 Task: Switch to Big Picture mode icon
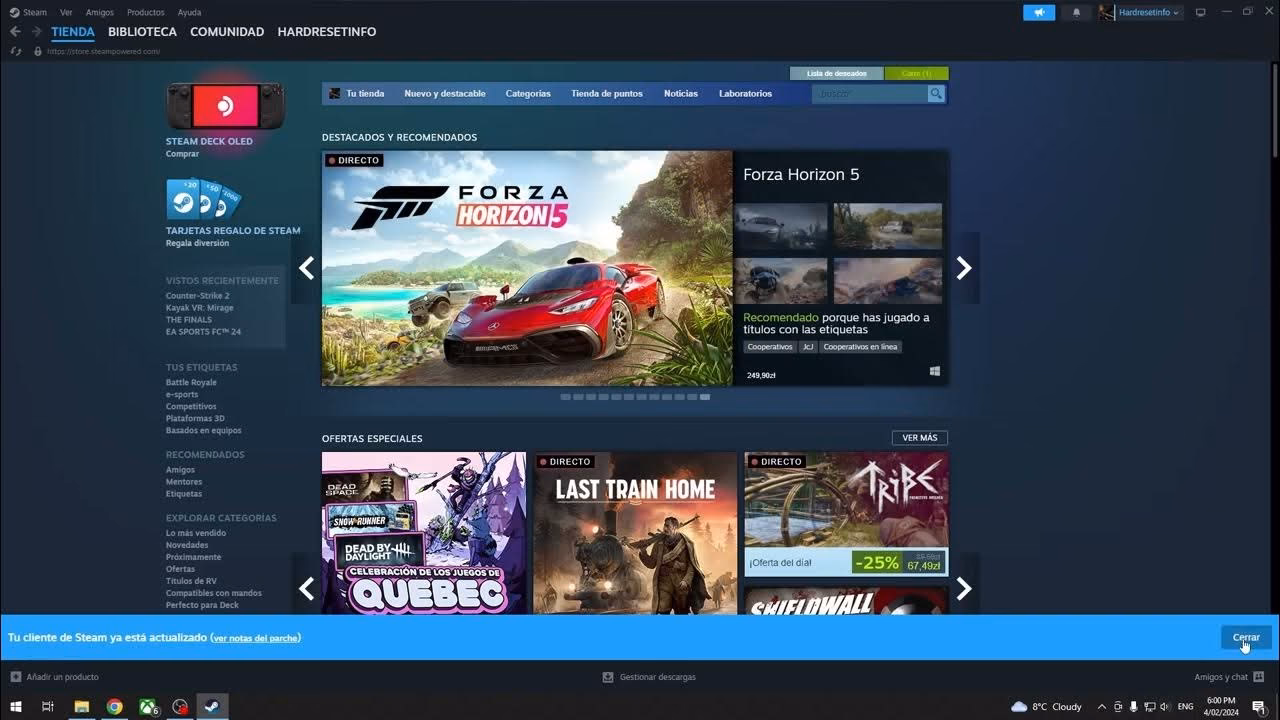(1201, 12)
